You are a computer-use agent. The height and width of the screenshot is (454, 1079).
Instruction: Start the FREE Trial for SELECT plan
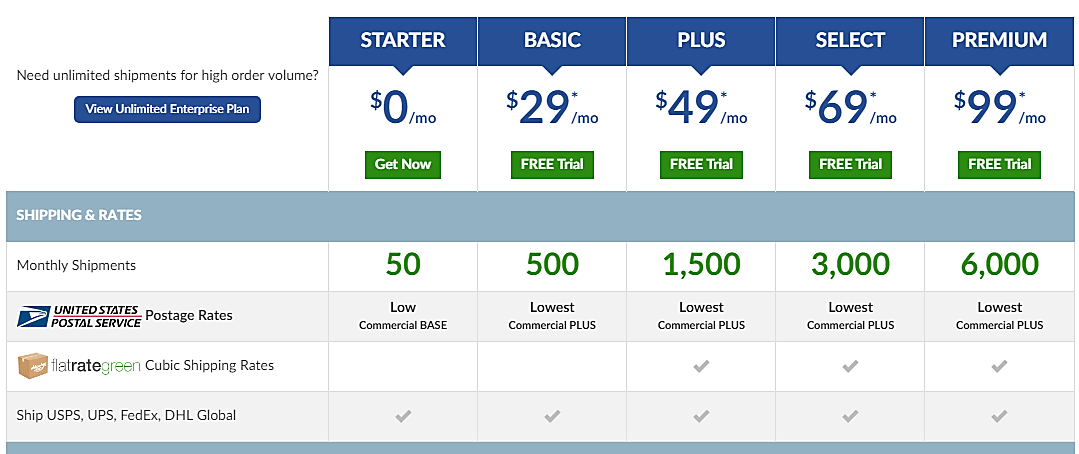tap(851, 164)
